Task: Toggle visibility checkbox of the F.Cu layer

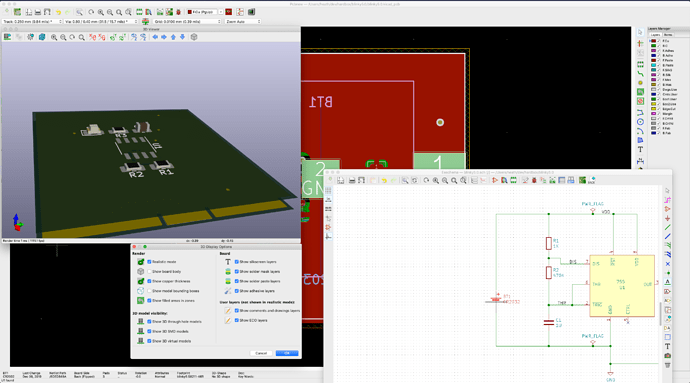Action: [659, 41]
